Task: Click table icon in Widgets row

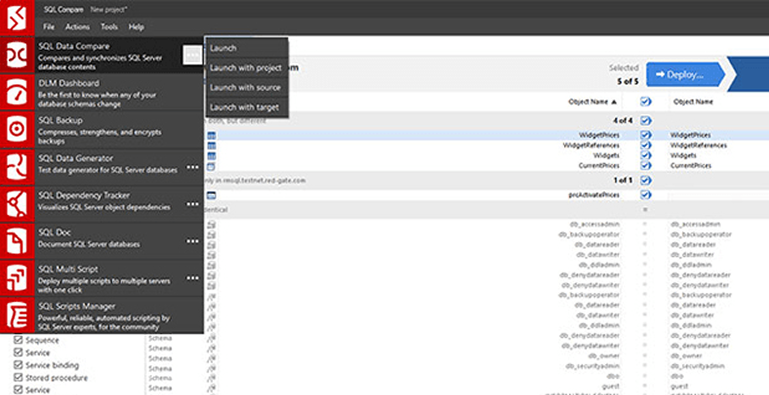Action: pyautogui.click(x=211, y=156)
